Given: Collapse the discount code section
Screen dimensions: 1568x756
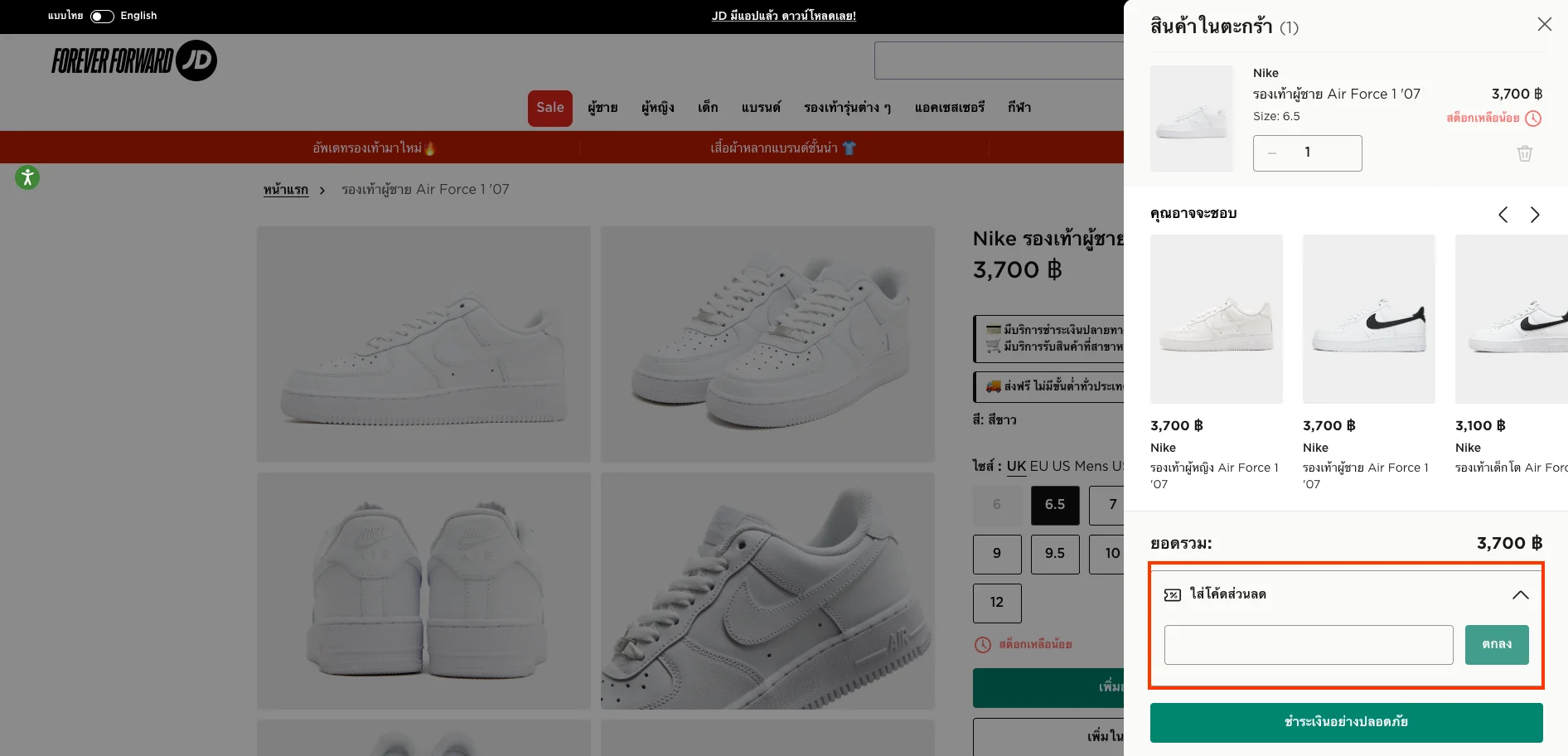Looking at the screenshot, I should 1521,594.
